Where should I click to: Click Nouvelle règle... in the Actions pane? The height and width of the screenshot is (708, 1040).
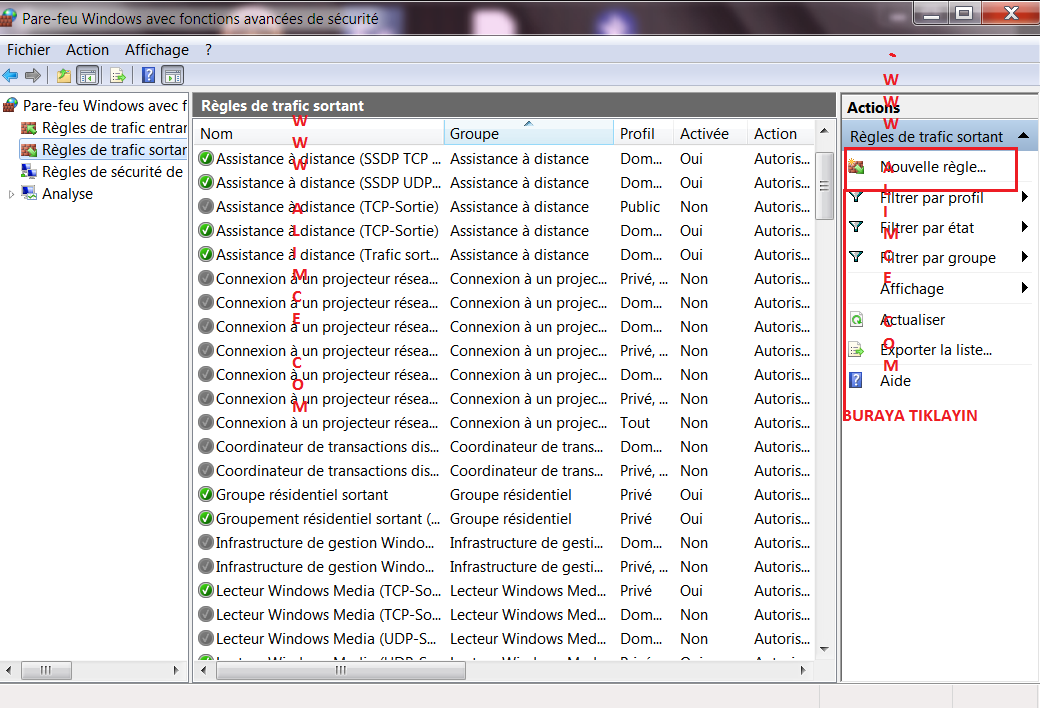932,167
